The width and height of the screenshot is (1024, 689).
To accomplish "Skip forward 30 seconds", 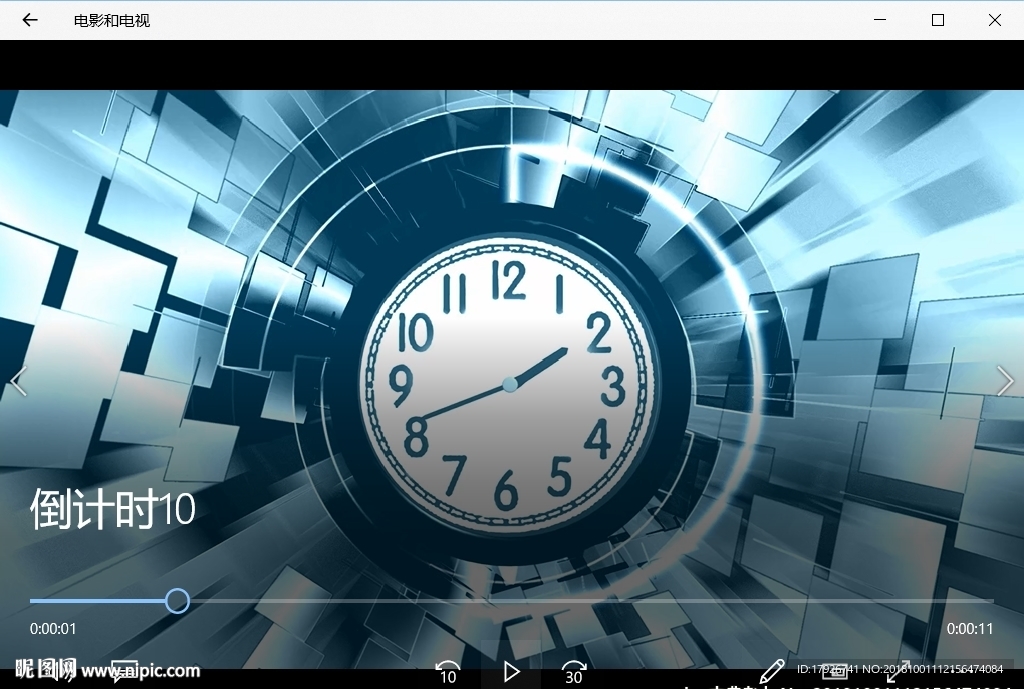I will 573,673.
